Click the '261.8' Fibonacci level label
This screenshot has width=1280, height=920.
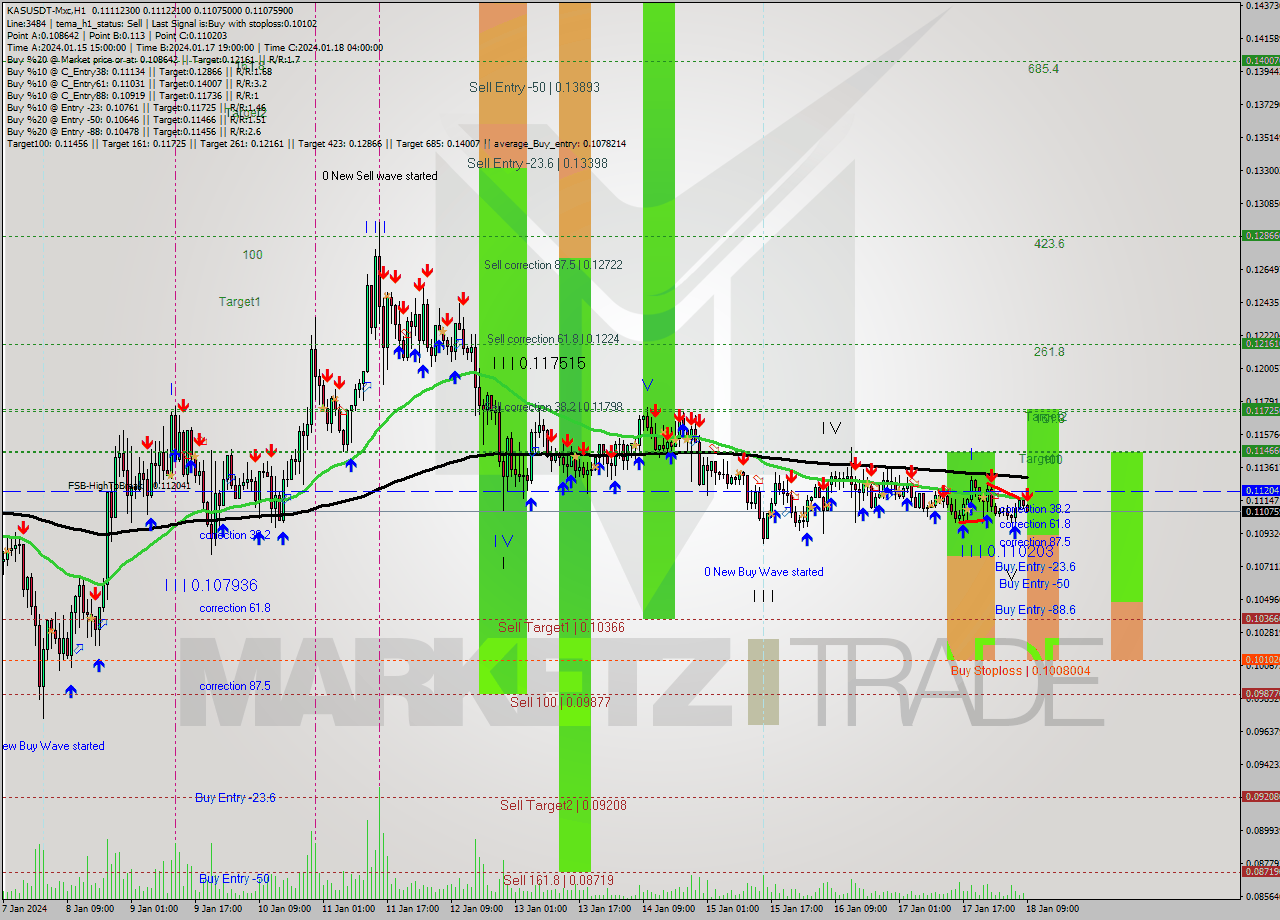[x=1049, y=352]
